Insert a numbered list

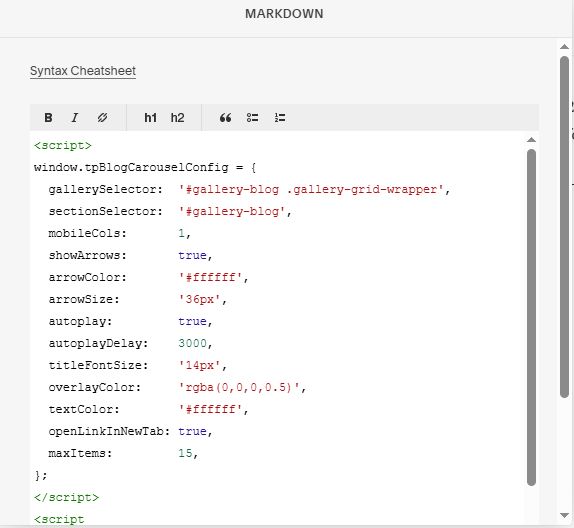click(x=280, y=118)
